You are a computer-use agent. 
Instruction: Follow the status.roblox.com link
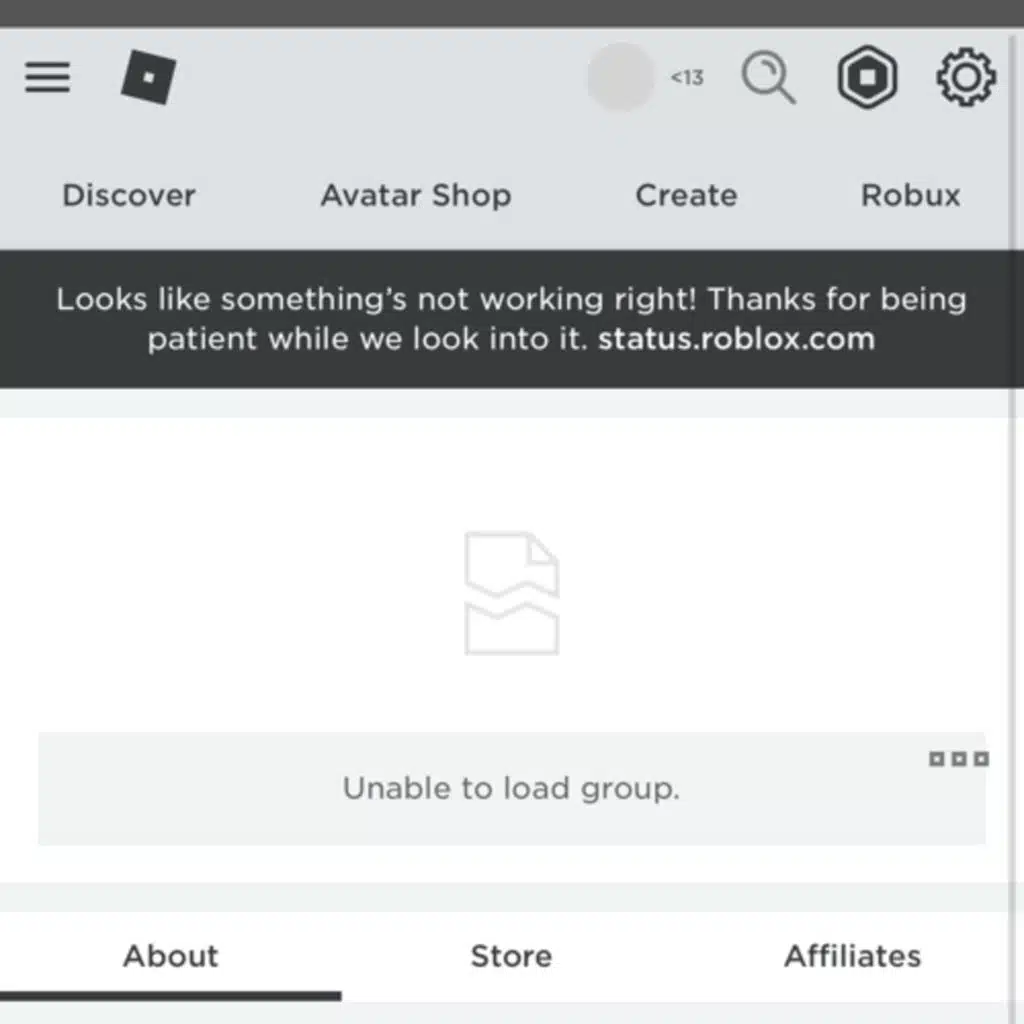(x=736, y=339)
